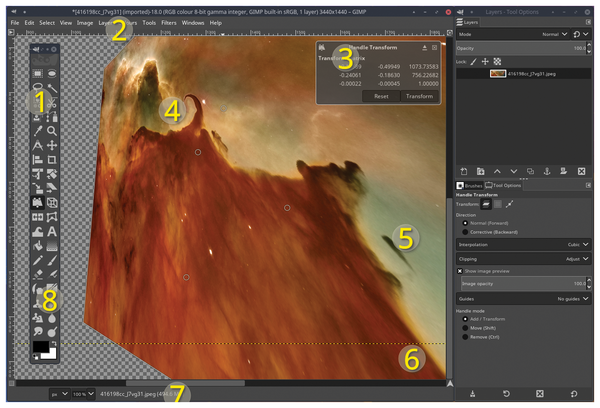Choose the Warp Transform tool
600x408 pixels.
pyautogui.click(x=38, y=232)
